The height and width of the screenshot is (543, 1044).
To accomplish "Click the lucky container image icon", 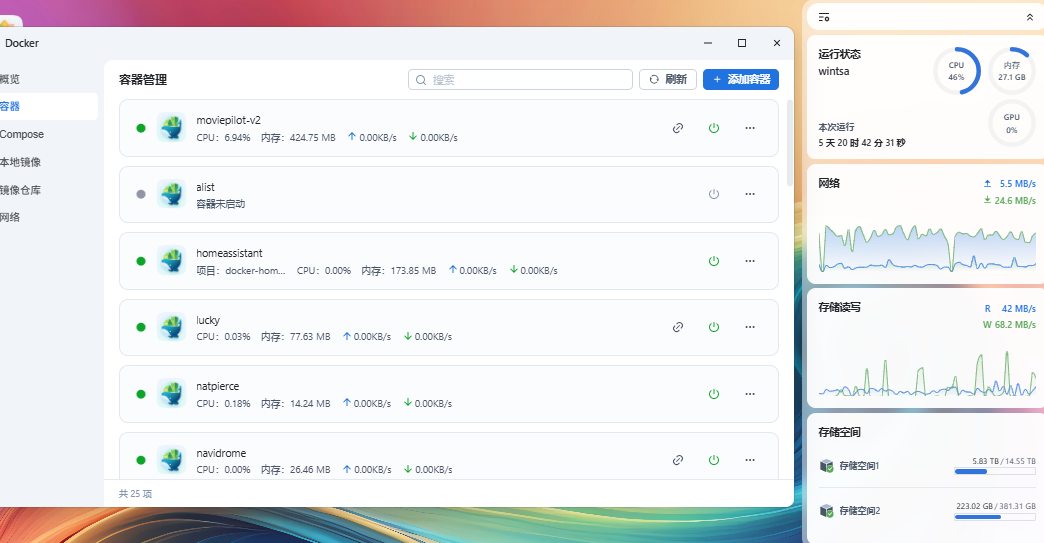I will (172, 327).
